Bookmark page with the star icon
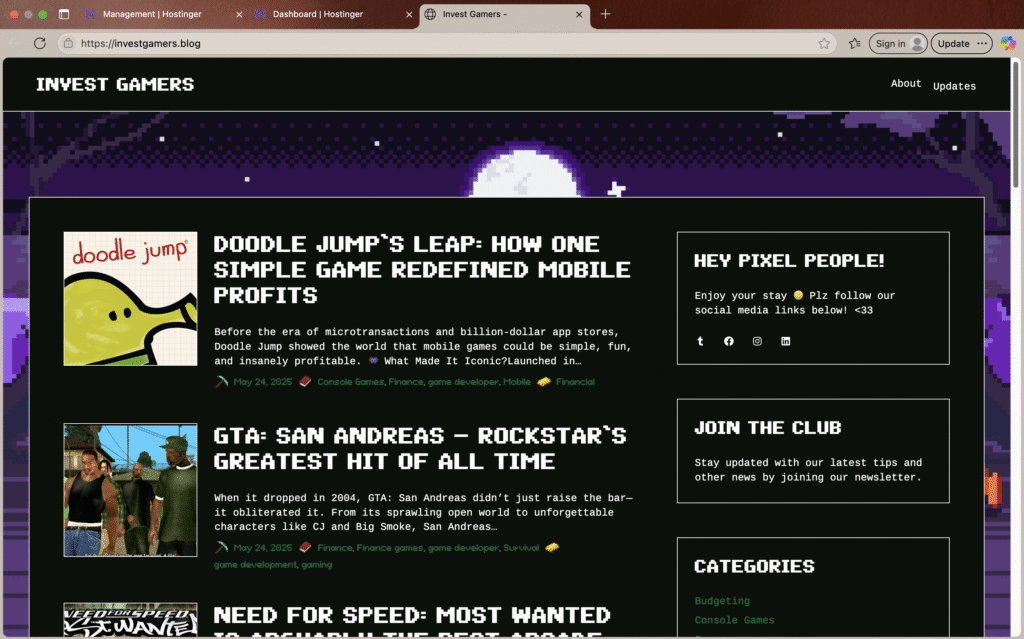 coord(824,43)
